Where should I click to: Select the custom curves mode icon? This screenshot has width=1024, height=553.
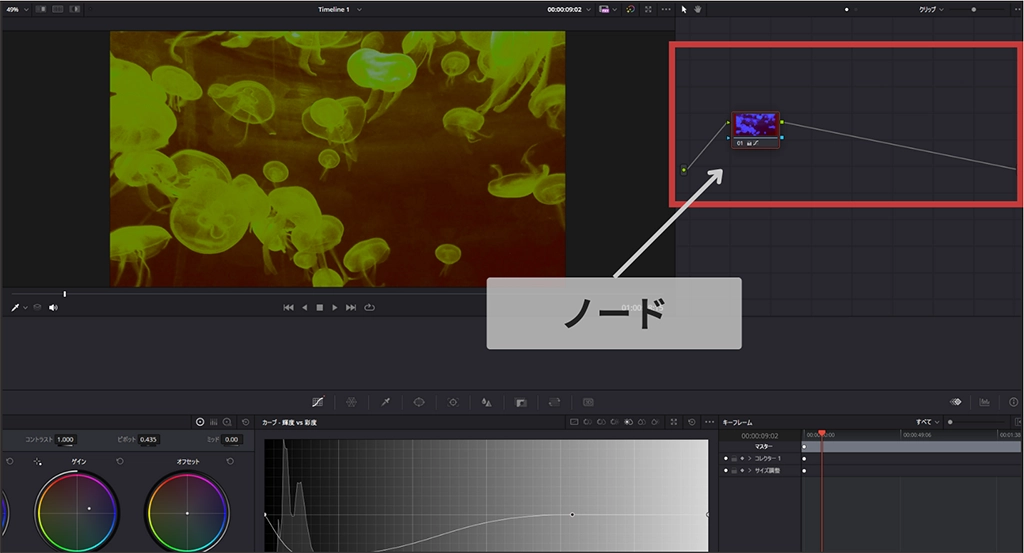click(574, 422)
